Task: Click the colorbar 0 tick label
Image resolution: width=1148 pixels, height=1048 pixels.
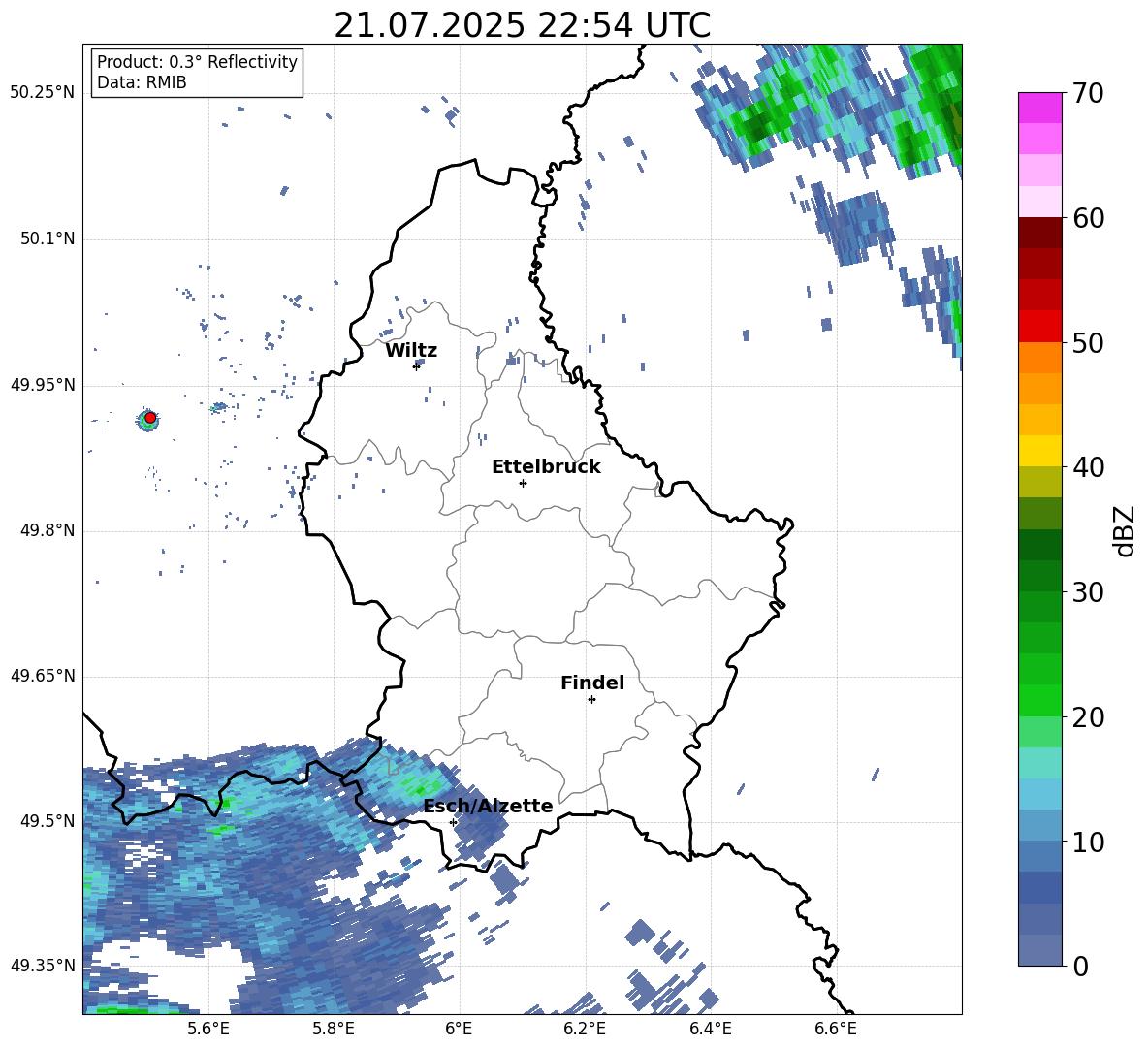Action: point(1080,966)
